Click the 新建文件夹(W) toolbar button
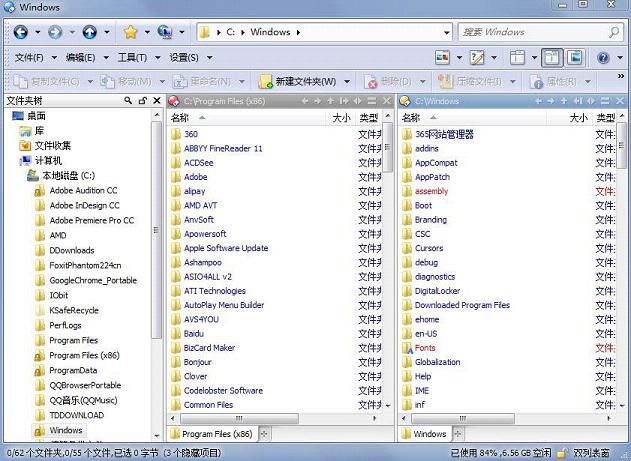Screen dimensions: 631x461 pos(305,81)
